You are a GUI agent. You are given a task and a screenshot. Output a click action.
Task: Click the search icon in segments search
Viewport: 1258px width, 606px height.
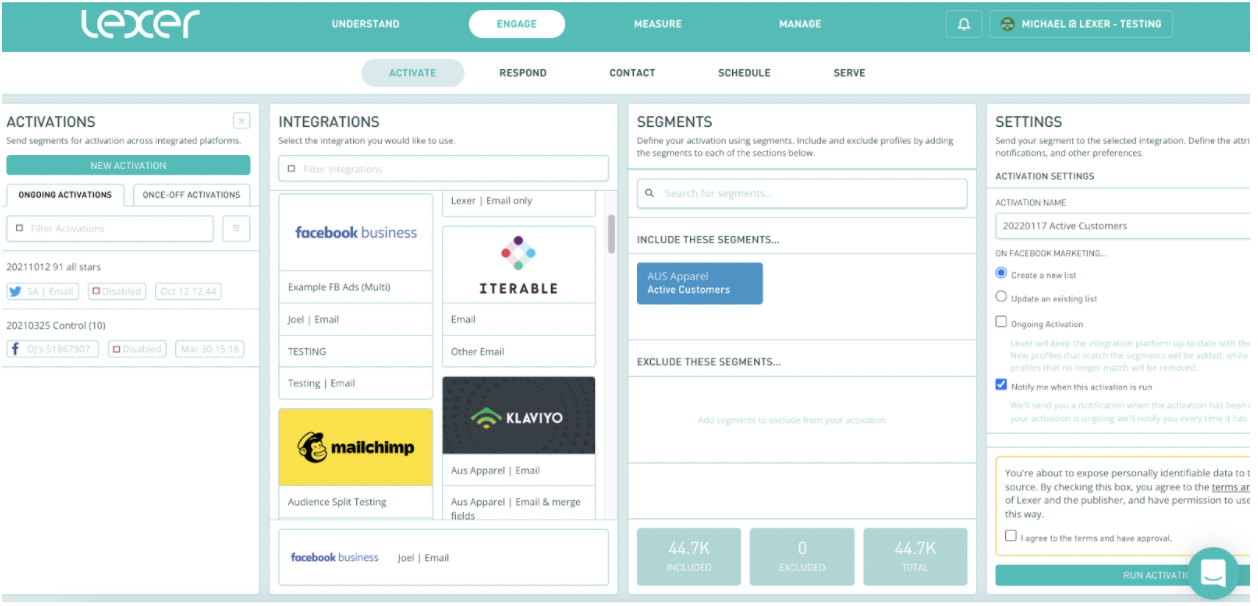pyautogui.click(x=650, y=193)
